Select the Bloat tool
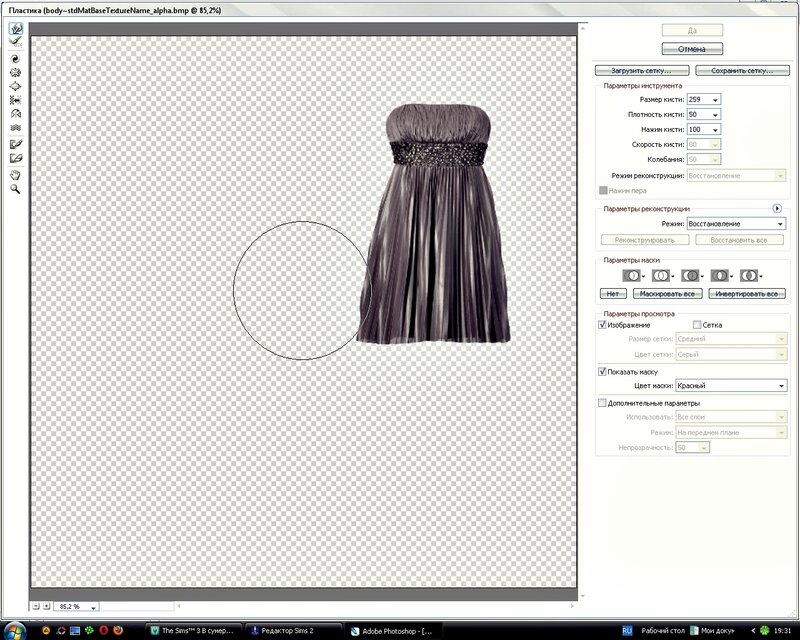 (16, 86)
